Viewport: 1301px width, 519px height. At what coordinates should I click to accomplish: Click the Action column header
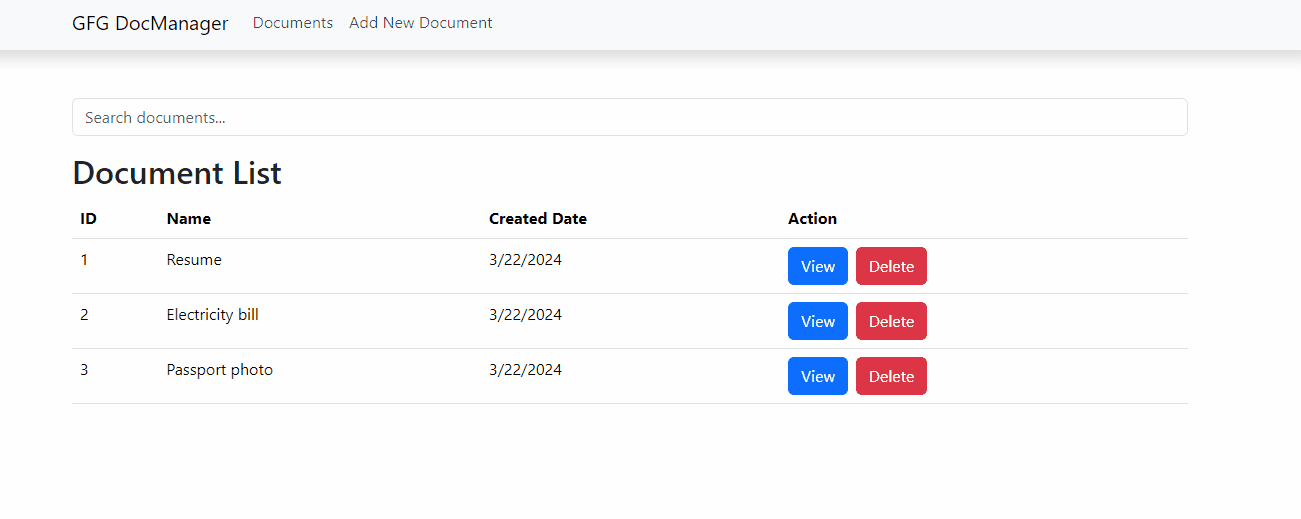tap(812, 219)
